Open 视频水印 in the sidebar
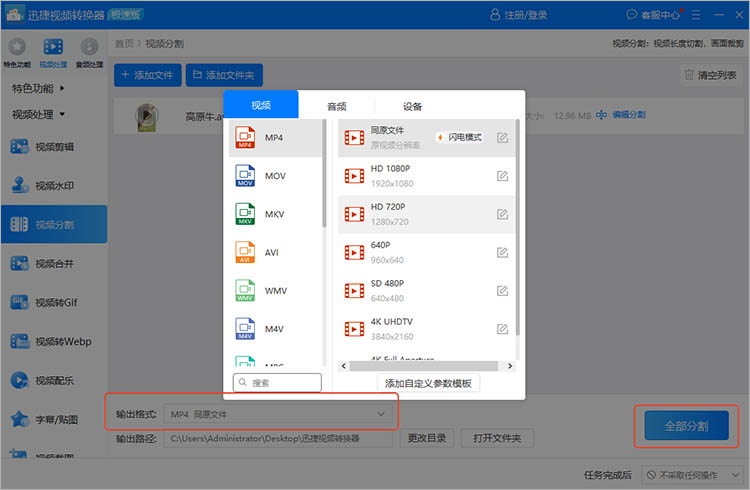750x490 pixels. (x=54, y=186)
